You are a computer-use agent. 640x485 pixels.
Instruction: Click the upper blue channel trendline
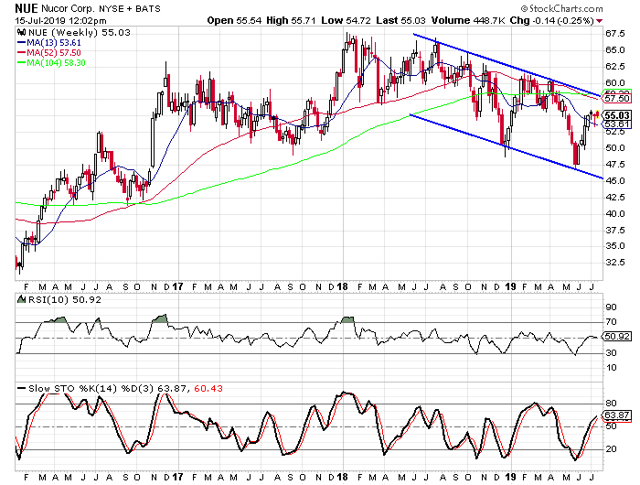[x=508, y=66]
